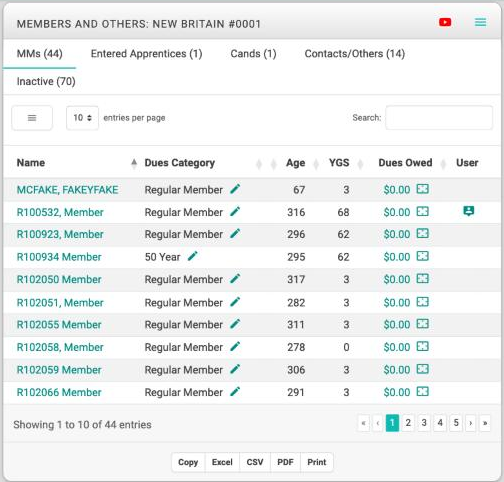The width and height of the screenshot is (504, 482).
Task: Edit dues category for R102066 Member
Action: point(235,392)
